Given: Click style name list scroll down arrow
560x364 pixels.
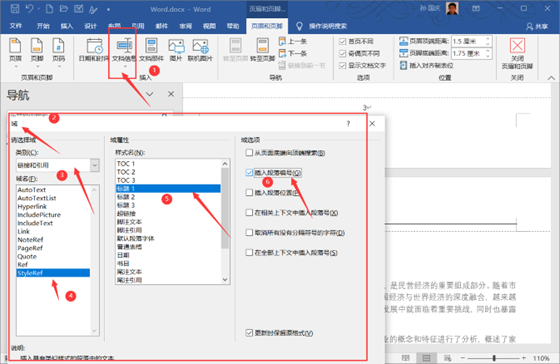Looking at the screenshot, I should pos(225,280).
